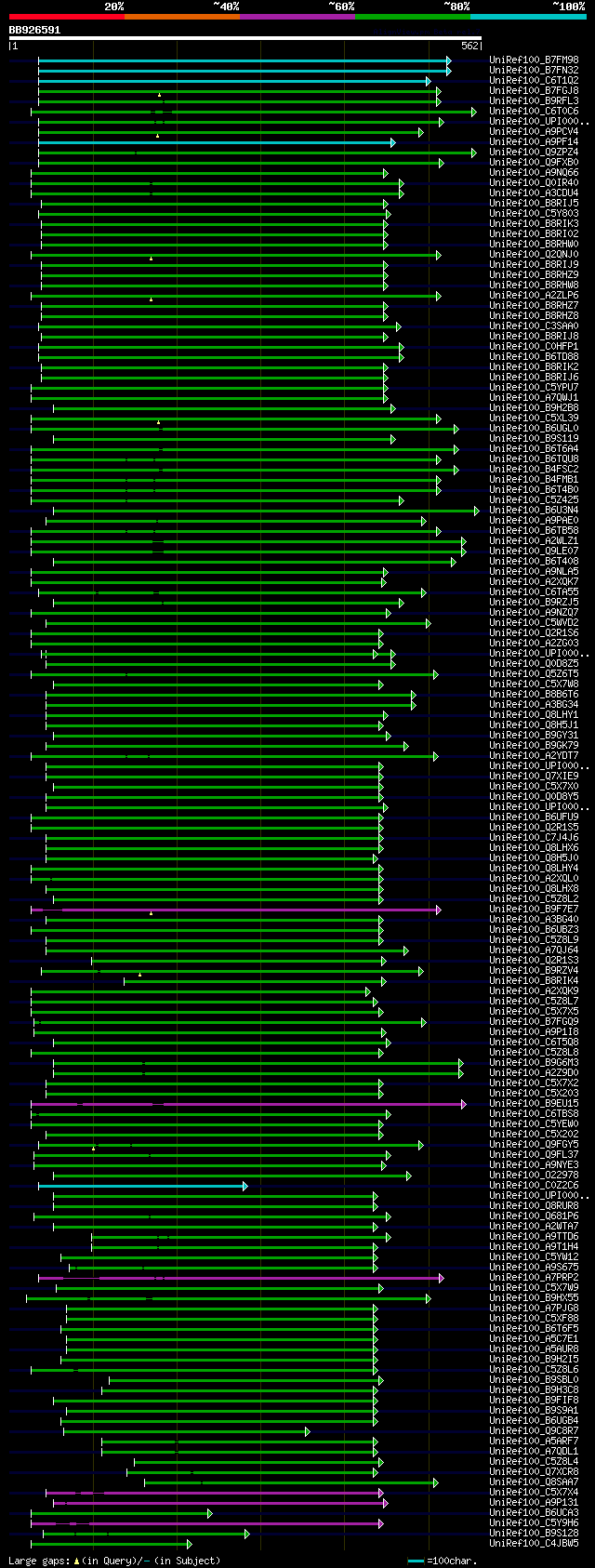Screen dimensions: 595x1568
Task: Click UniRef100_Q9C8R7 entry
Action: (x=534, y=1431)
